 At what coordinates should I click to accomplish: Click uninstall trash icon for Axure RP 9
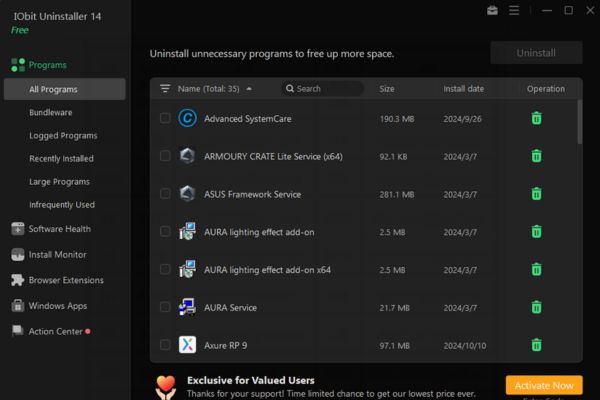click(x=537, y=345)
